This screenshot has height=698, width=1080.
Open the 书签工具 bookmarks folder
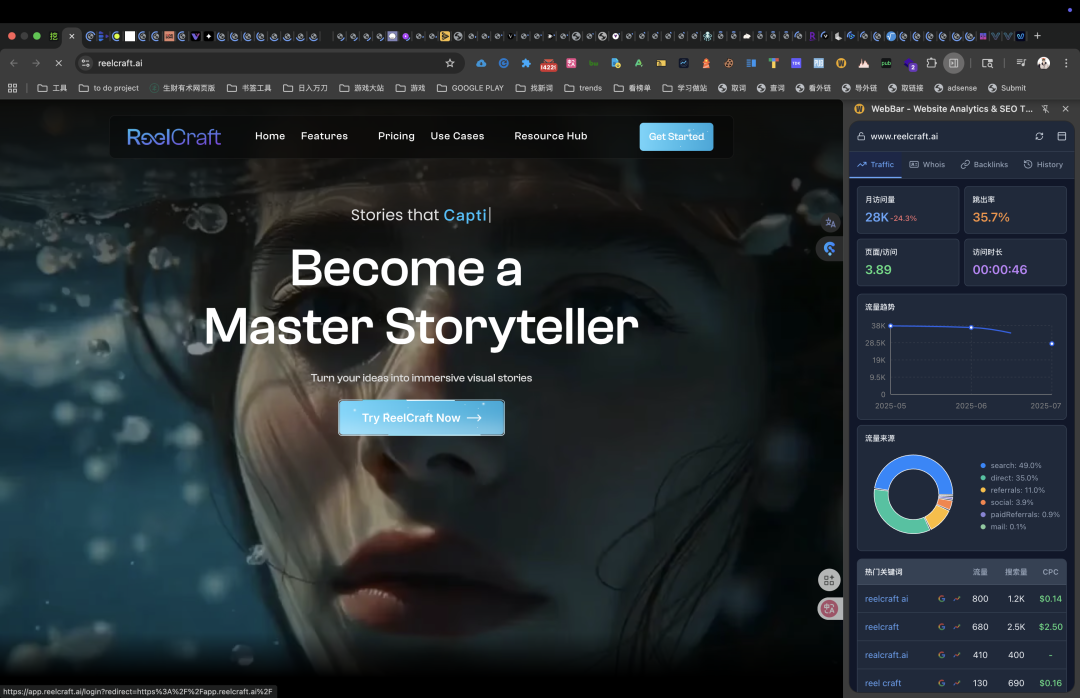(249, 88)
